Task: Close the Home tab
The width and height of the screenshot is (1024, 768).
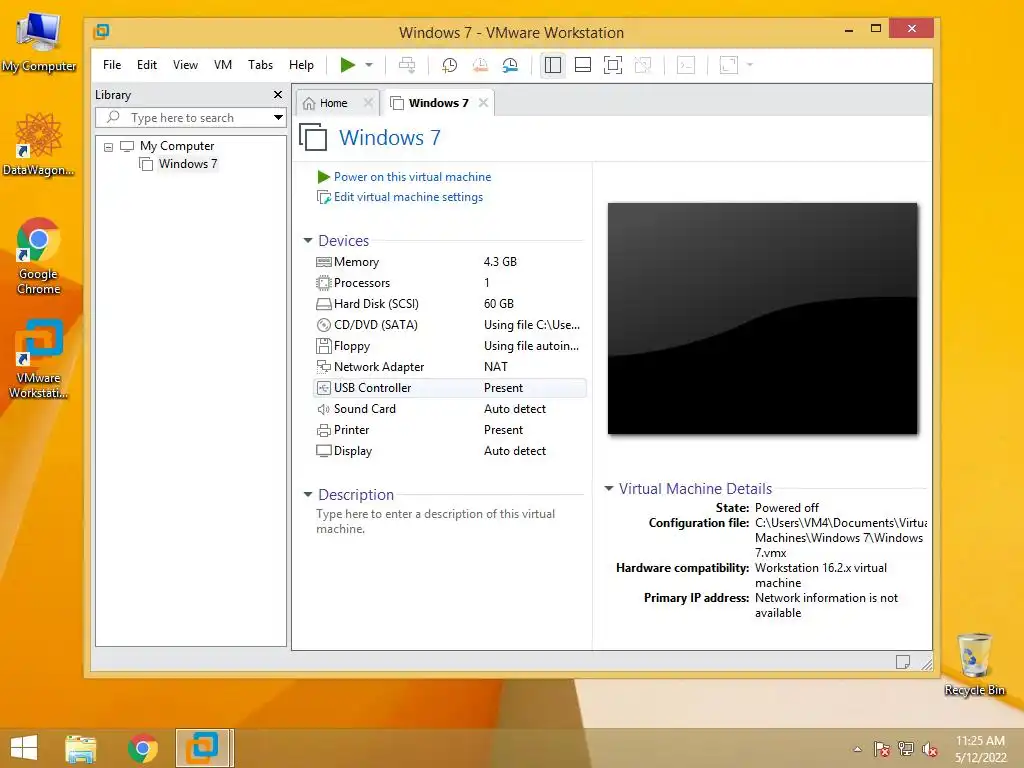Action: pos(368,103)
